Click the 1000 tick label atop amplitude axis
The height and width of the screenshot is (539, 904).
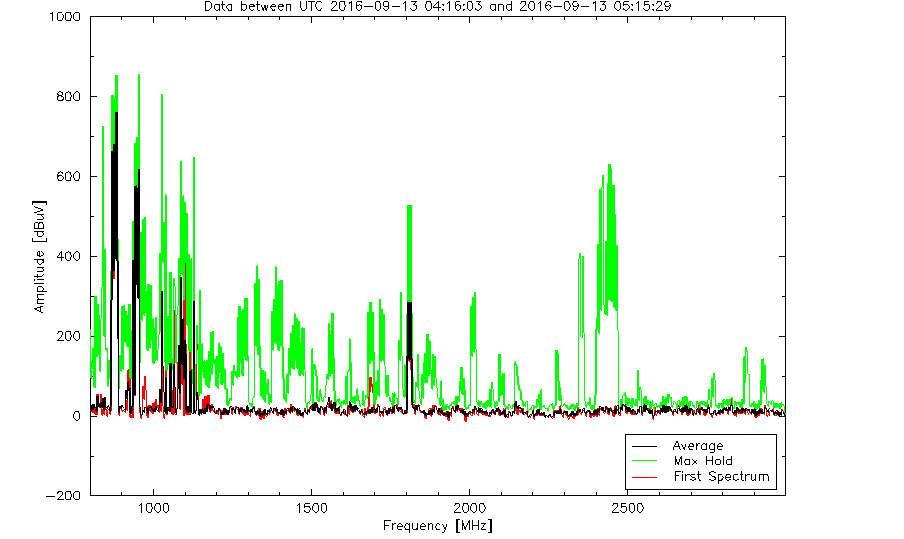(x=67, y=17)
